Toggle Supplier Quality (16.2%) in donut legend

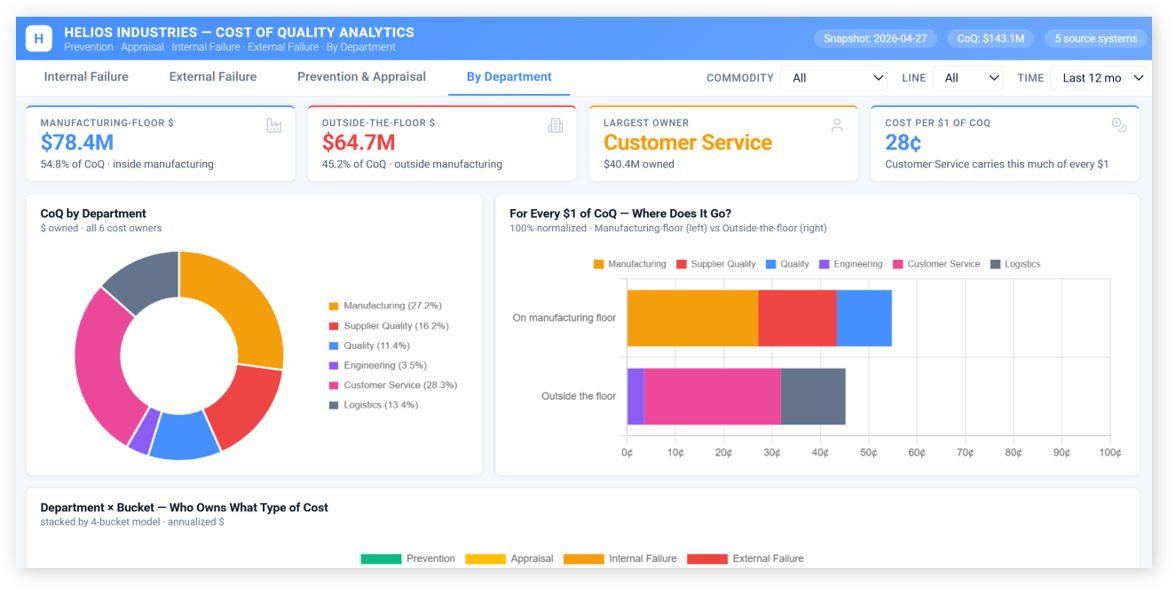point(389,326)
